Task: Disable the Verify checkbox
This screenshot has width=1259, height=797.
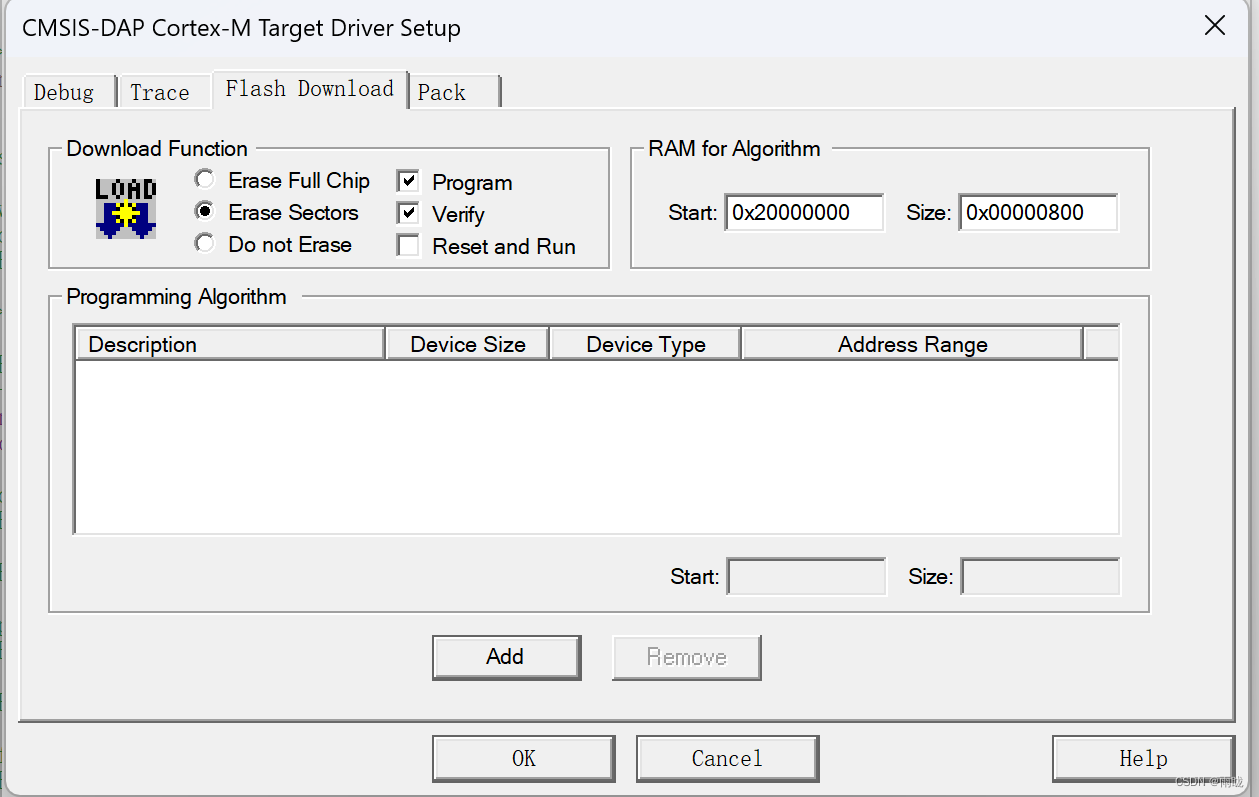Action: 408,214
